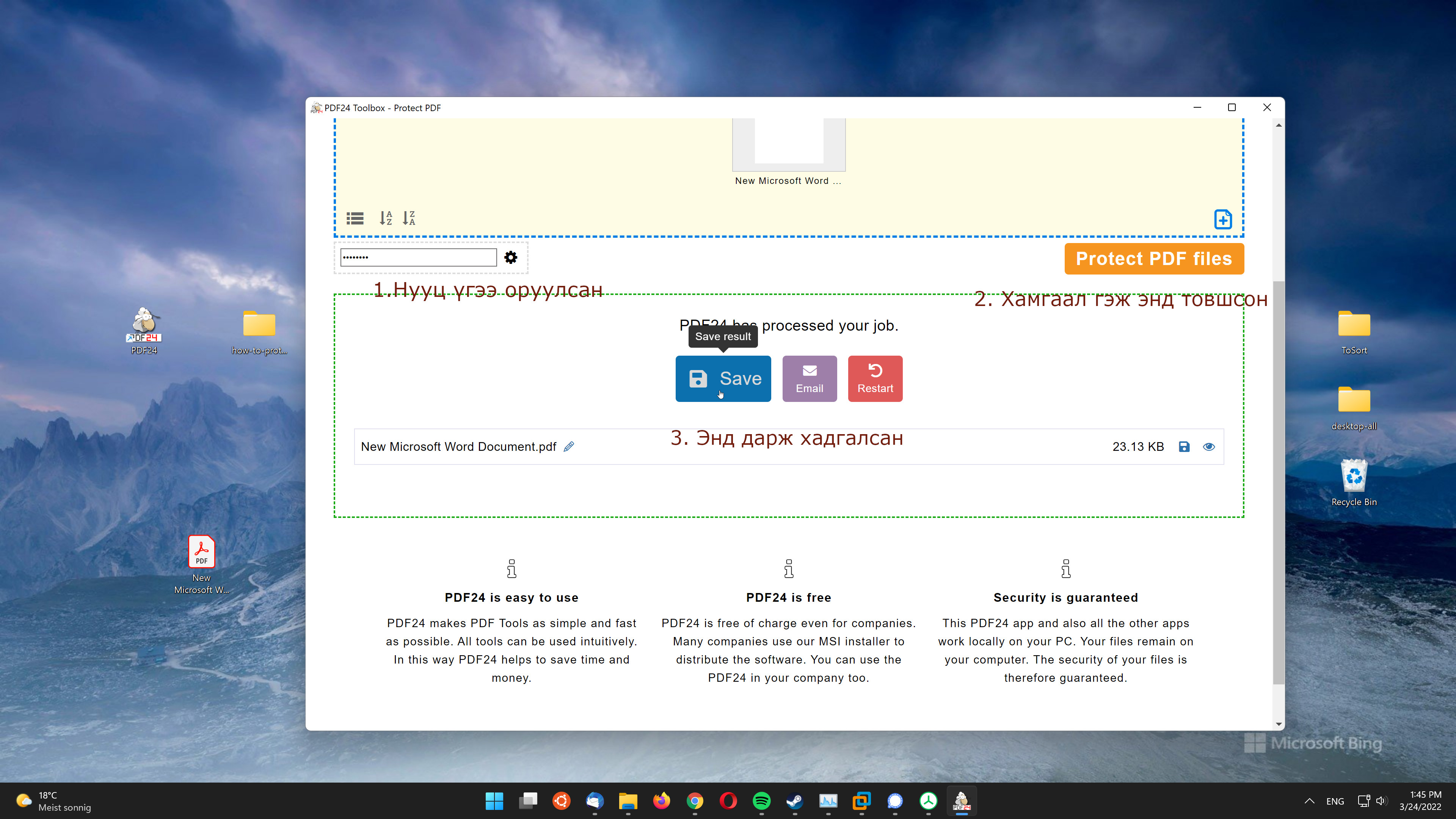Select New Microsoft W... PDF desktop file
1456x819 pixels.
click(202, 564)
